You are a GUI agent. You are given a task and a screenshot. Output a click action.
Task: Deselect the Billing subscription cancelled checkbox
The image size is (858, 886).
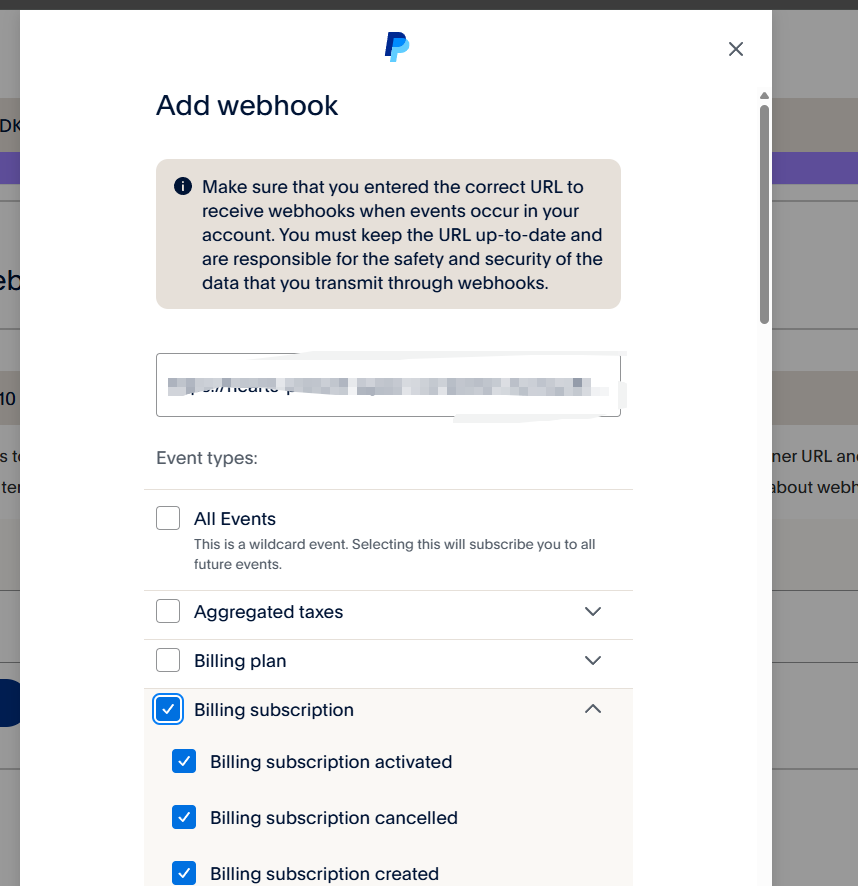(184, 817)
